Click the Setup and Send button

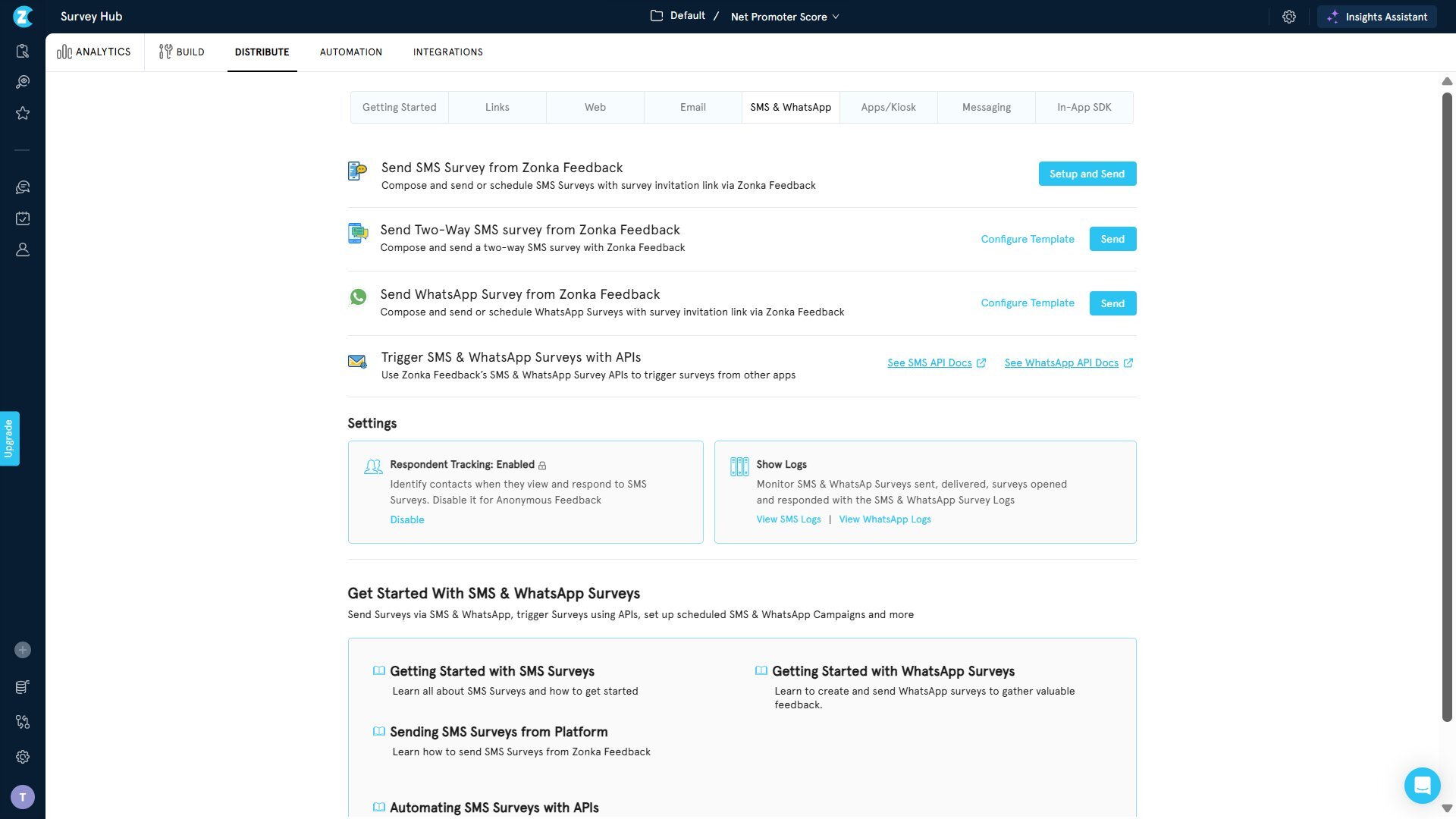tap(1087, 174)
